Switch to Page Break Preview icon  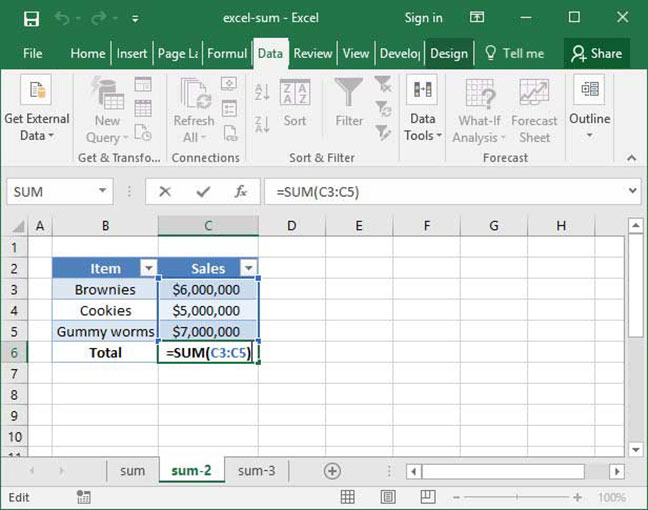click(417, 497)
